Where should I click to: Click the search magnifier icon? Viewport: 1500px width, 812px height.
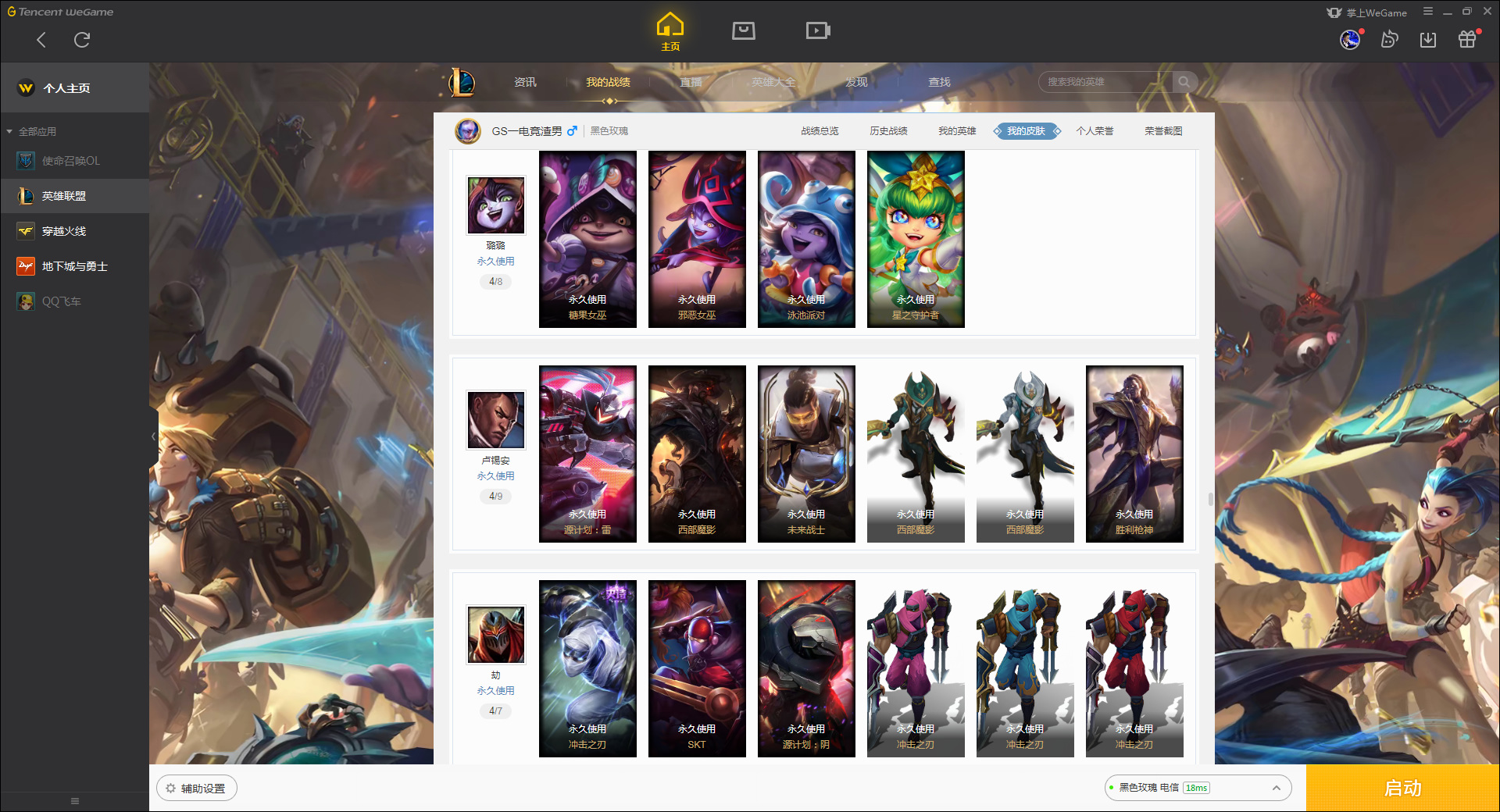pos(1184,82)
